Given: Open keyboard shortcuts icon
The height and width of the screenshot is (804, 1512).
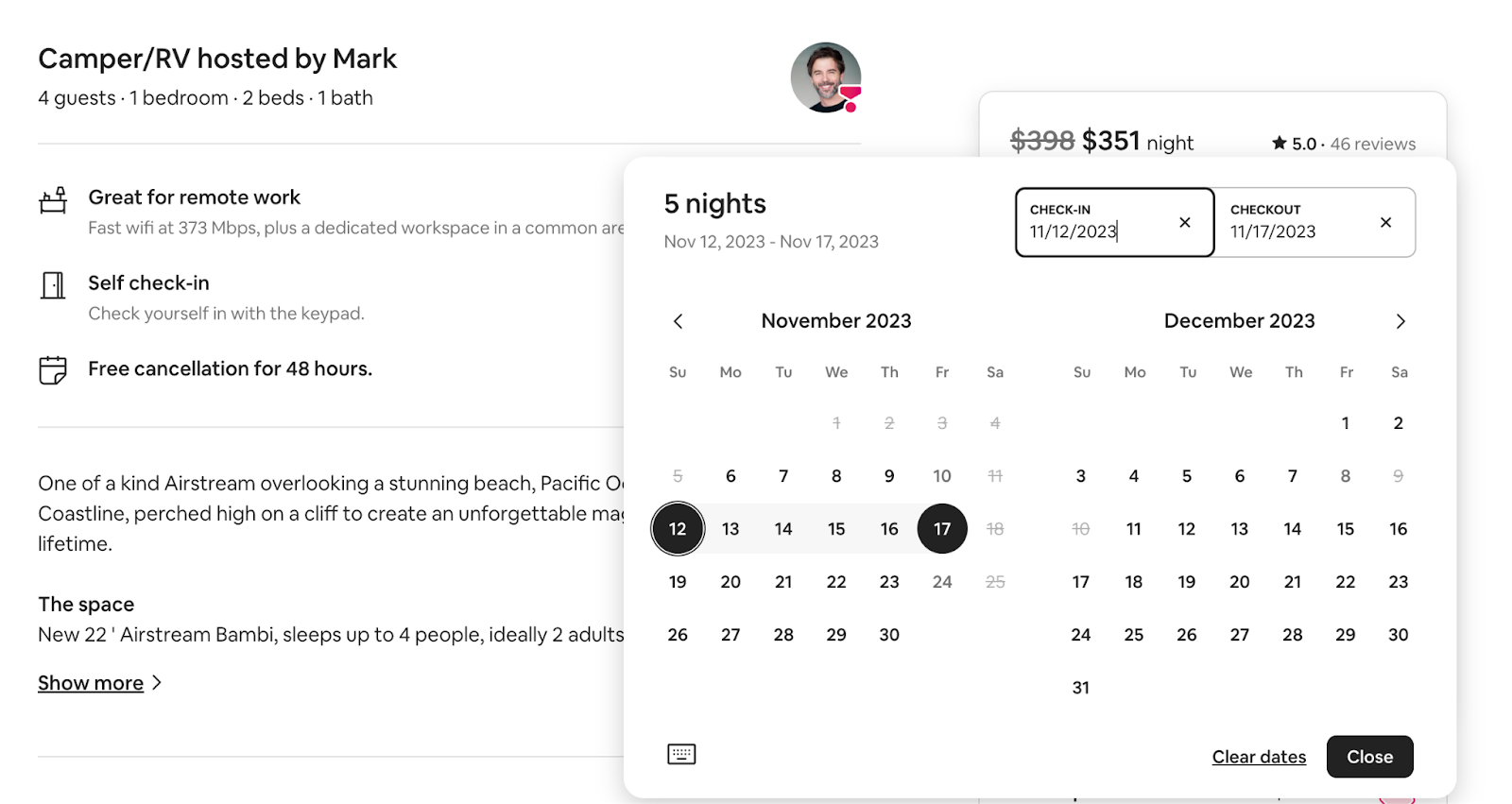Looking at the screenshot, I should (x=681, y=754).
